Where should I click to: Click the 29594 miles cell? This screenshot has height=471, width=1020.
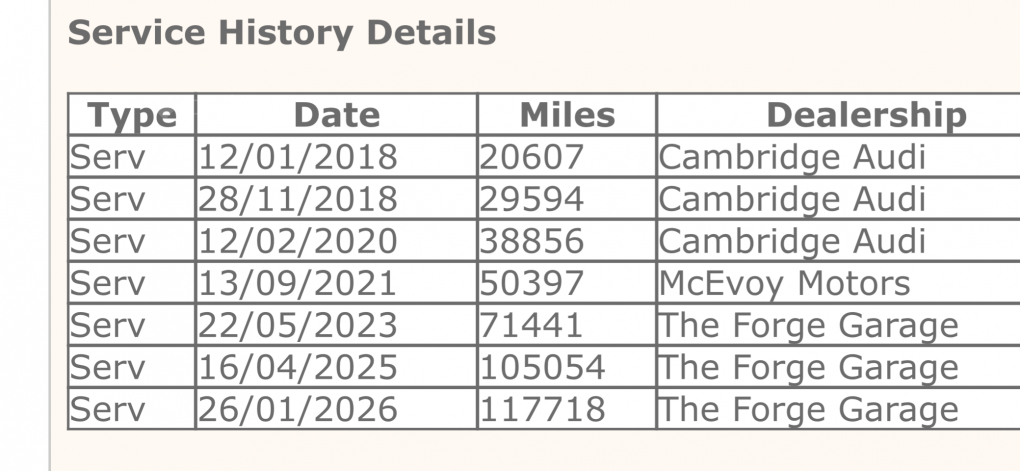[x=531, y=199]
